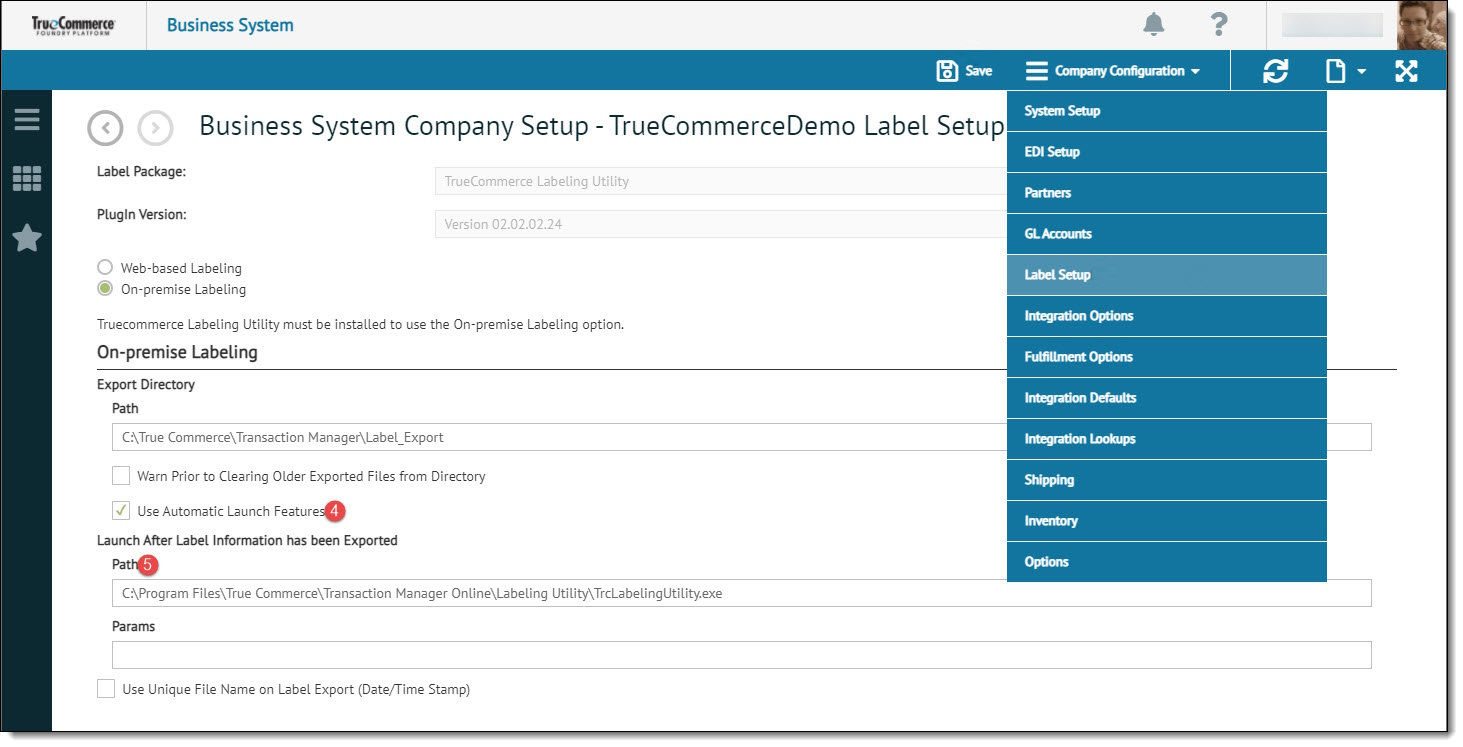Click the Label Package field

(721, 181)
